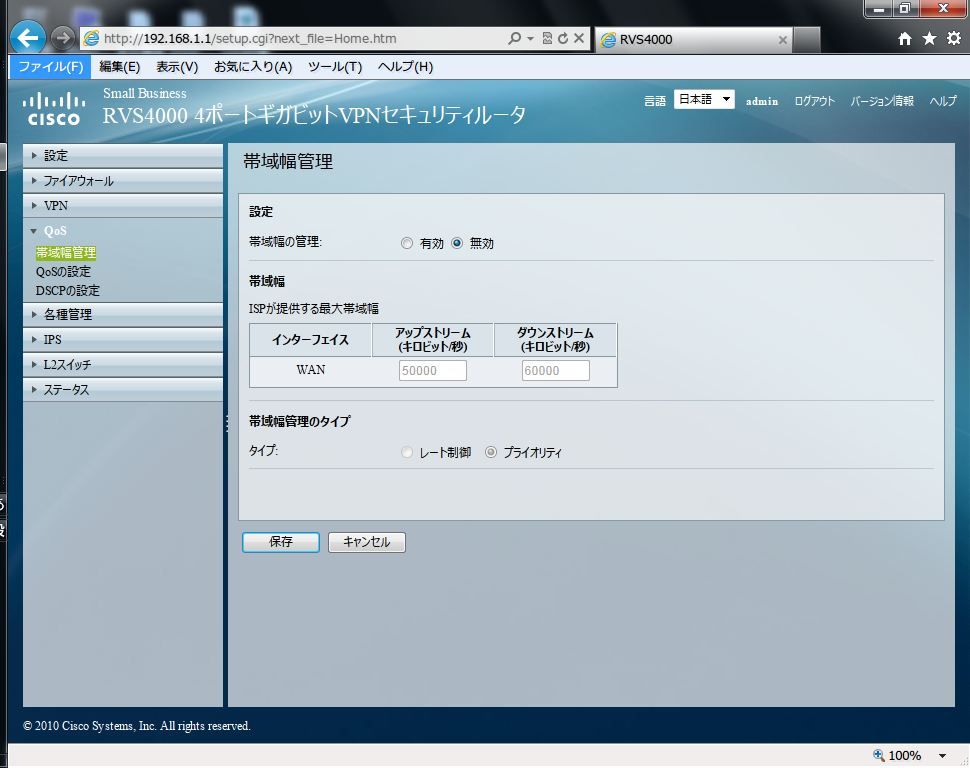Click the キャンセル button
970x768 pixels.
tap(367, 542)
